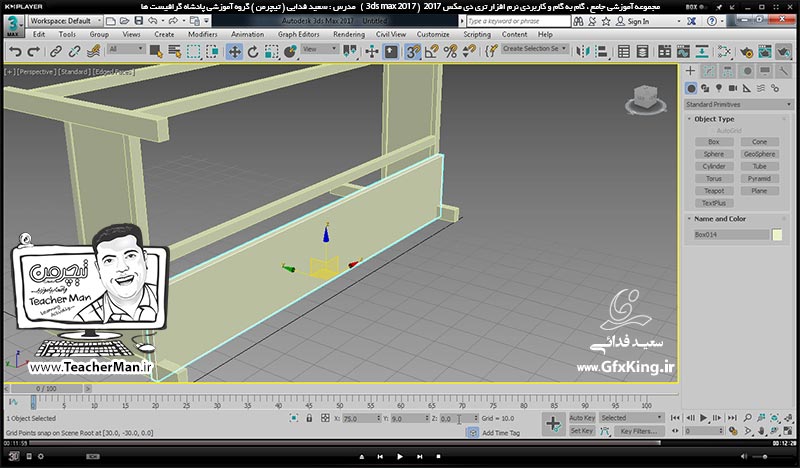
Task: Activate the Select and Scale tool
Action: coord(271,52)
